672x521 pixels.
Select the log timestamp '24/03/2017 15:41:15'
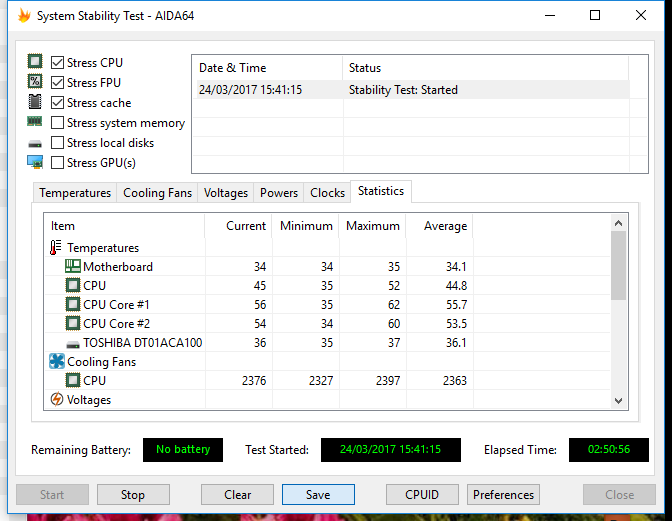(x=250, y=90)
